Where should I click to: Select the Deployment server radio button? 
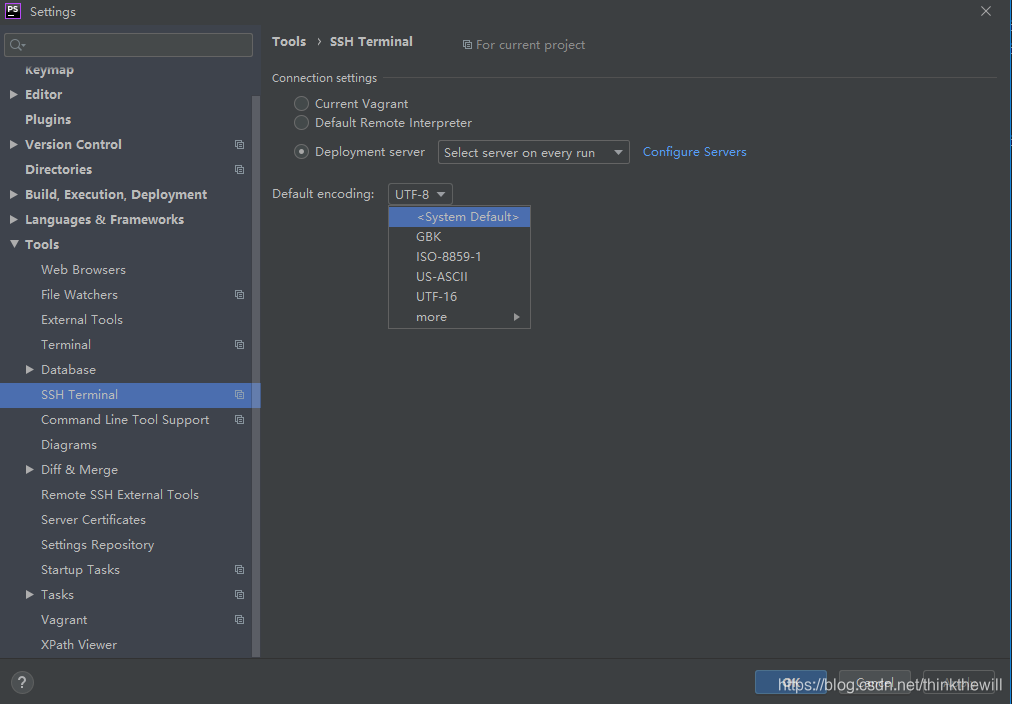click(x=301, y=152)
